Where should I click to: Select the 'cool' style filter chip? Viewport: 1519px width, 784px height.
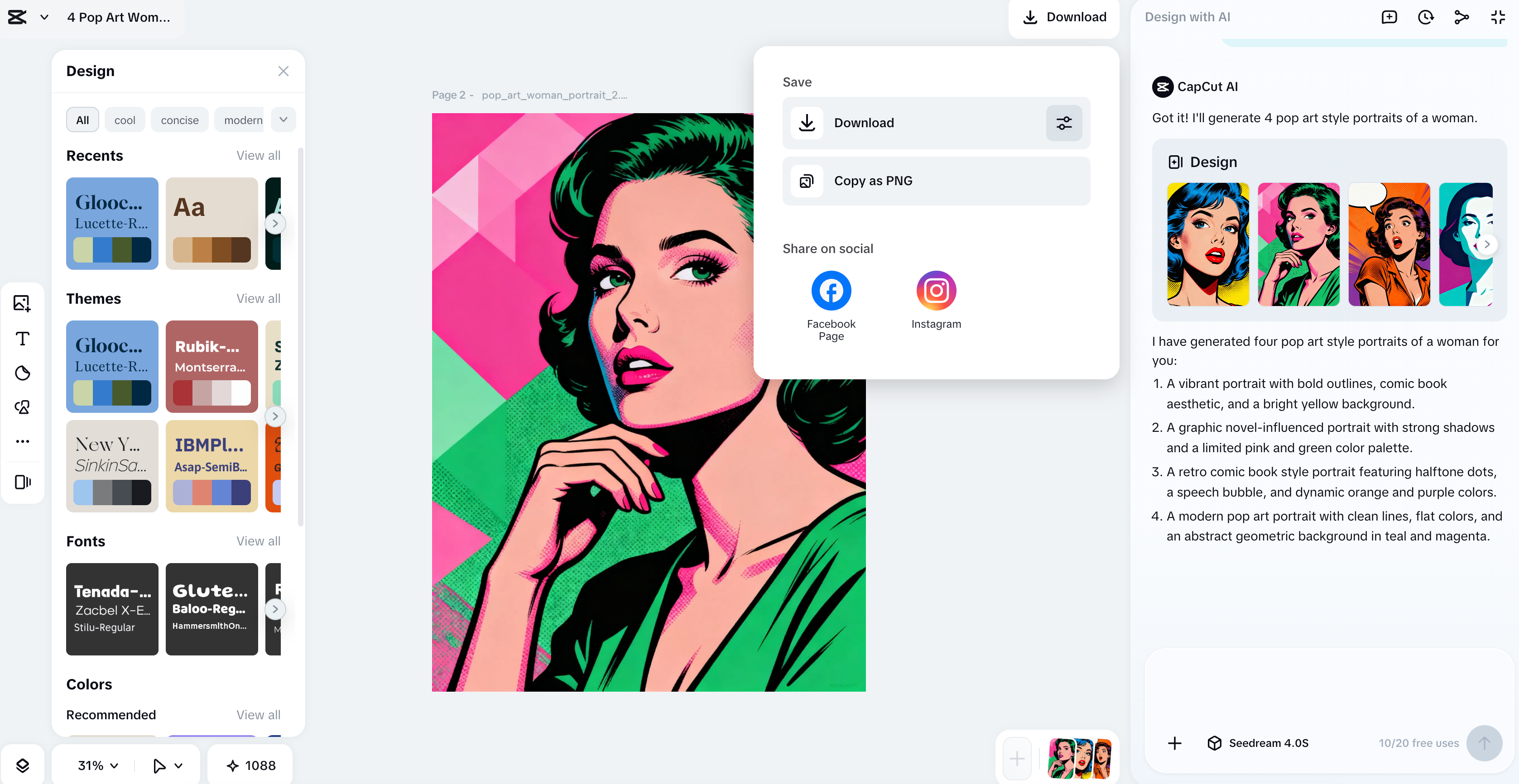pyautogui.click(x=125, y=119)
